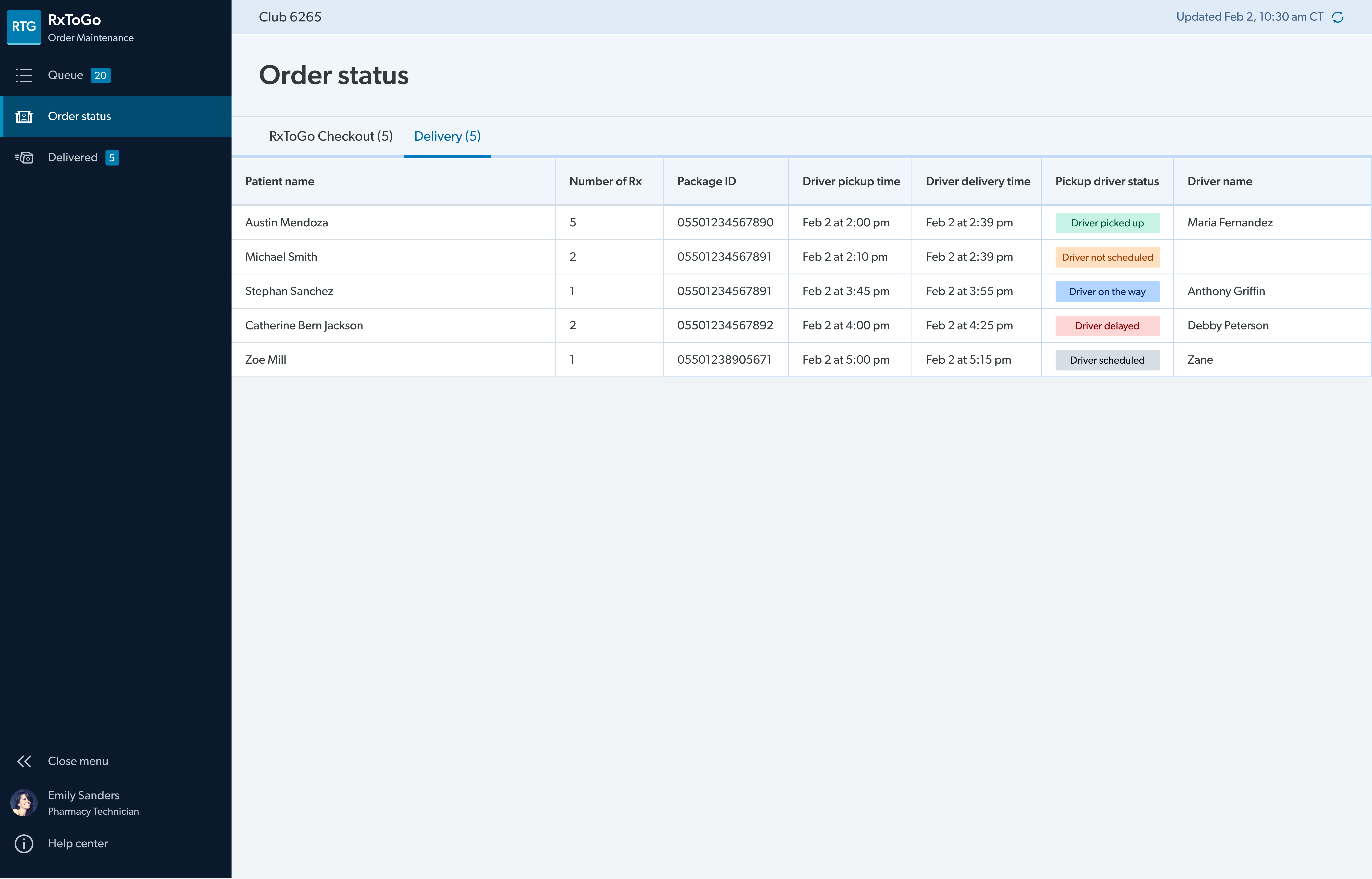This screenshot has height=879, width=1372.
Task: Open Queue in the sidebar
Action: (116, 75)
